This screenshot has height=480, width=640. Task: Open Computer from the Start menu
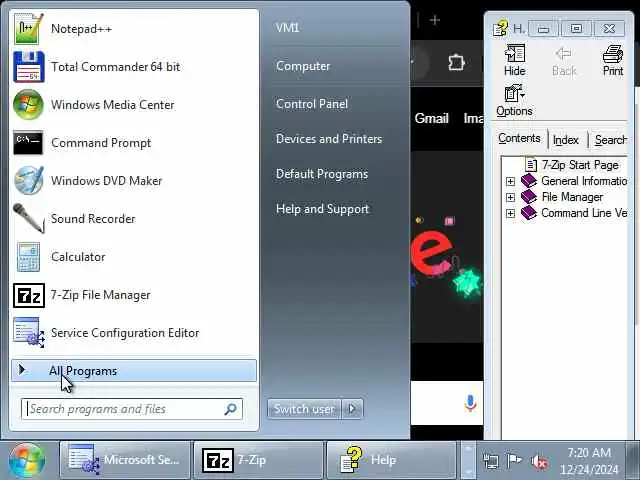(x=303, y=66)
